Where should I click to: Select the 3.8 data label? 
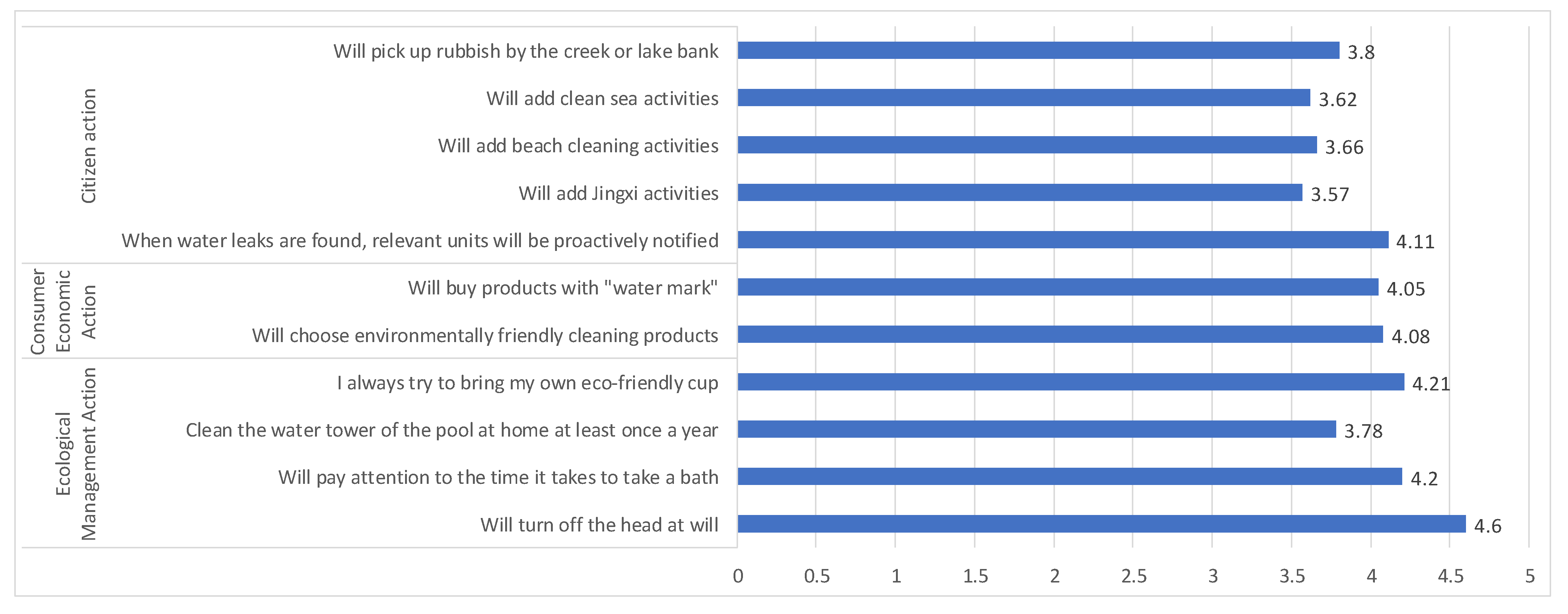coord(1361,53)
